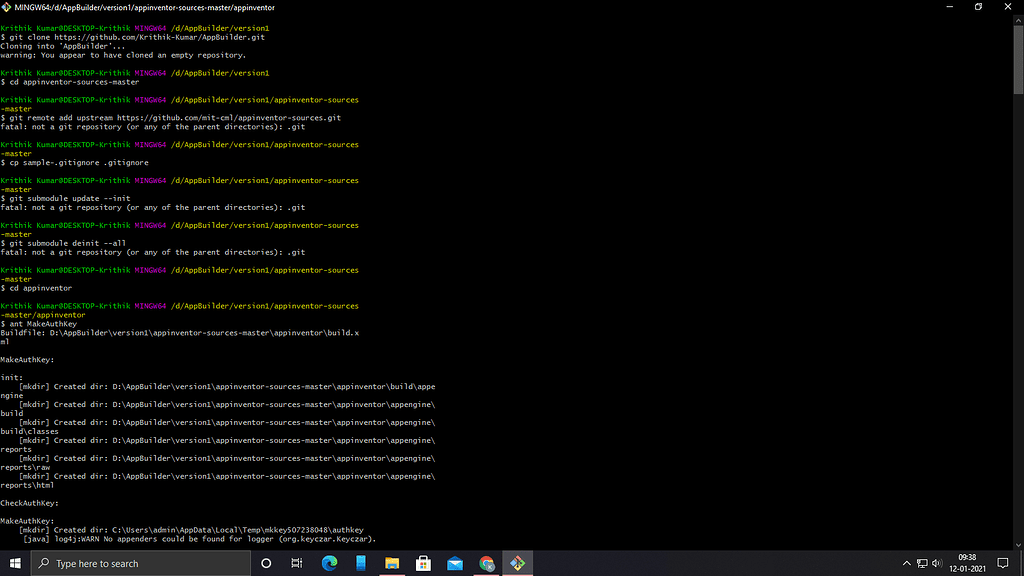
Task: Open the Windows Start menu
Action: [x=15, y=563]
